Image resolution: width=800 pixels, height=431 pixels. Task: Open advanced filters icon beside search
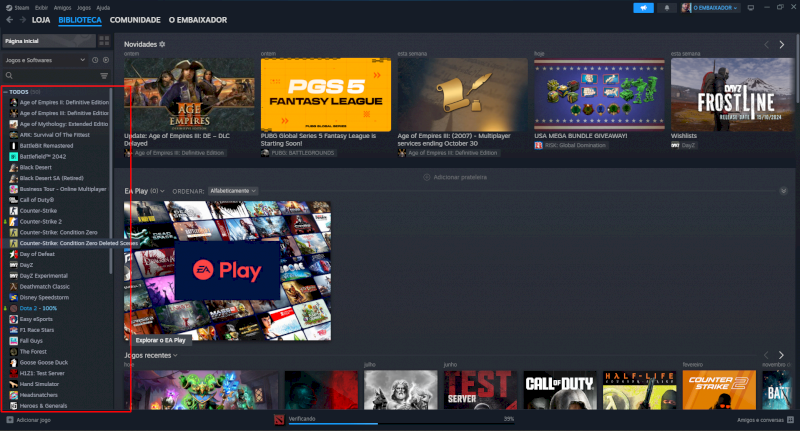pyautogui.click(x=104, y=75)
